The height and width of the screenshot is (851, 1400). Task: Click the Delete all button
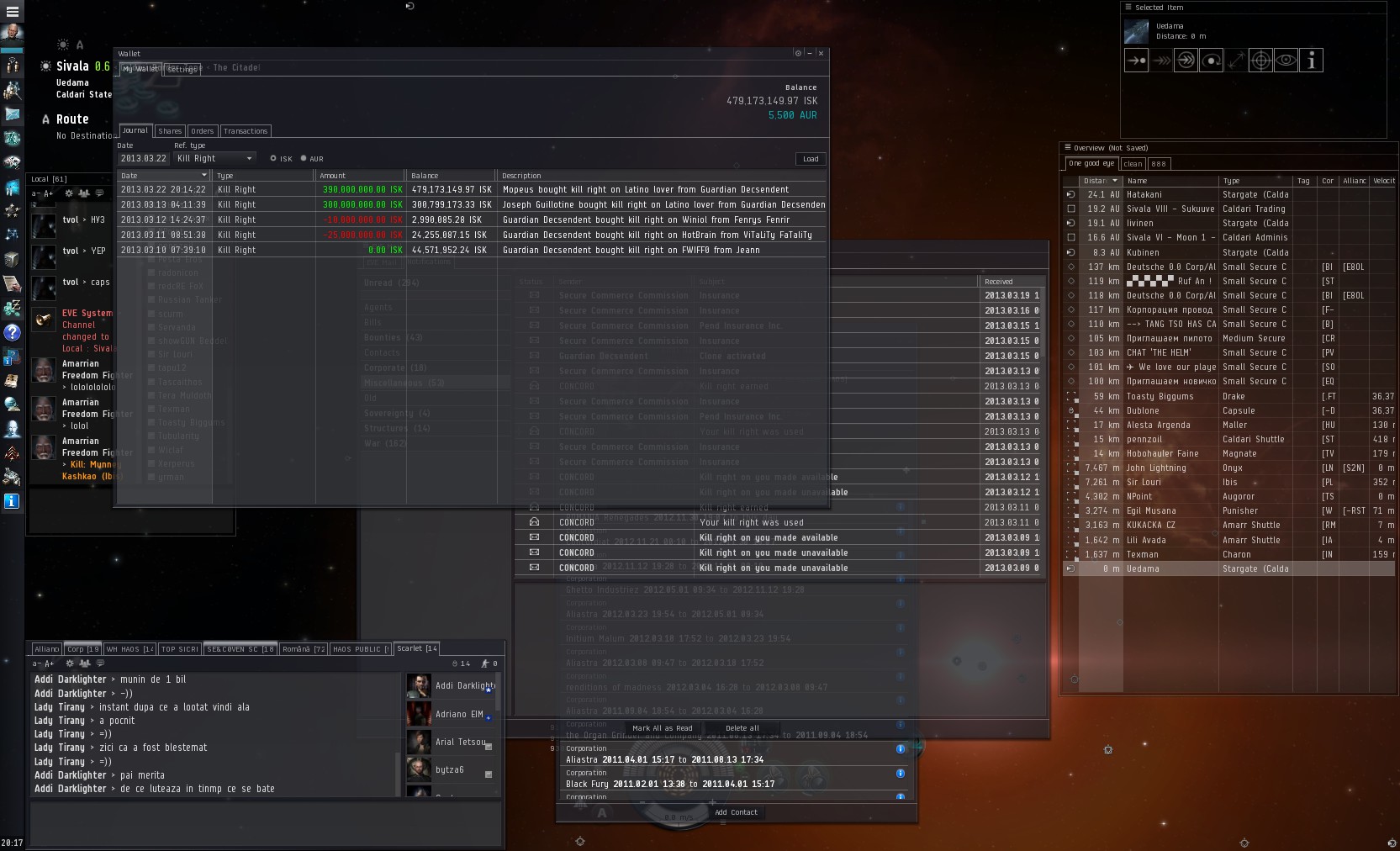click(742, 728)
